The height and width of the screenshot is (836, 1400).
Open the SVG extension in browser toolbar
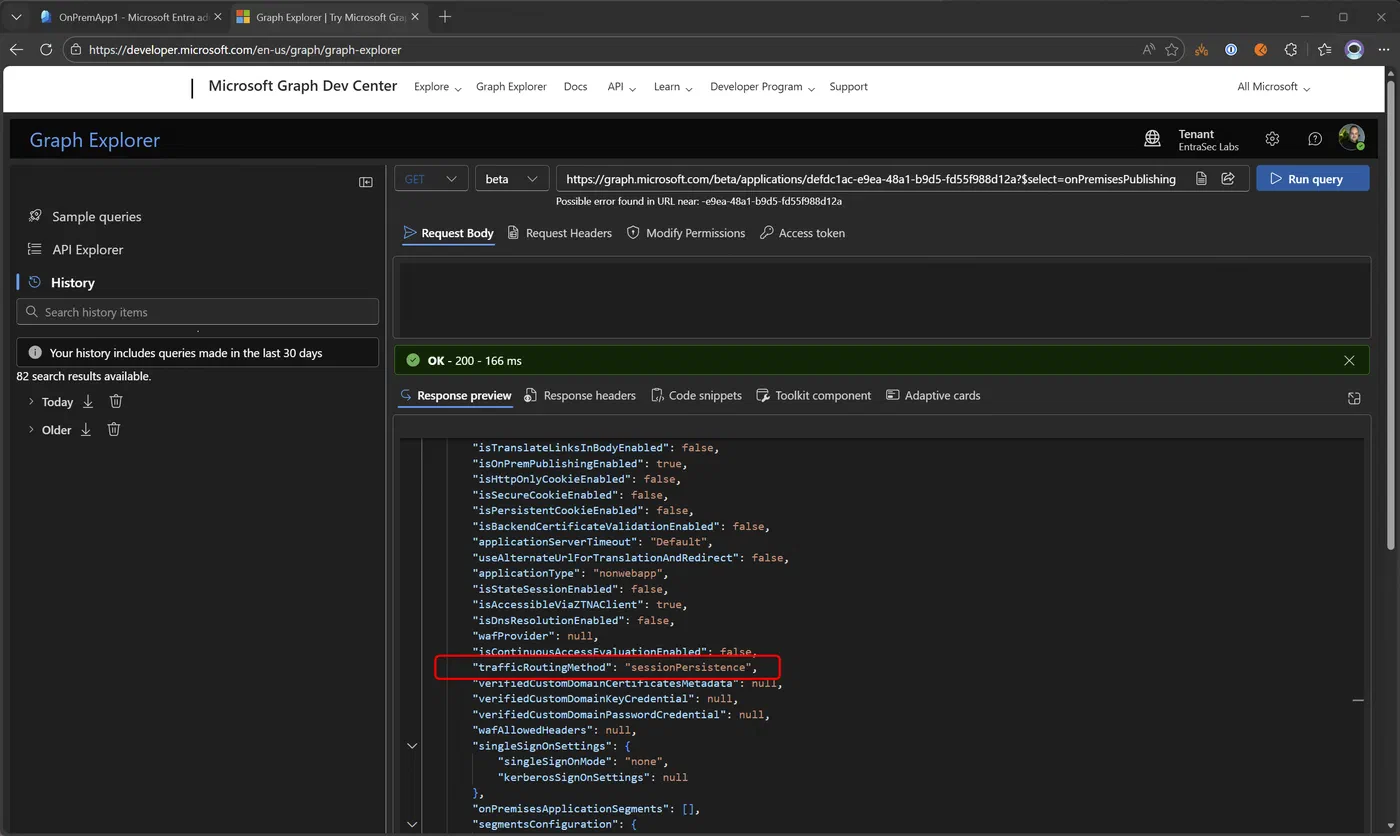pos(1201,49)
